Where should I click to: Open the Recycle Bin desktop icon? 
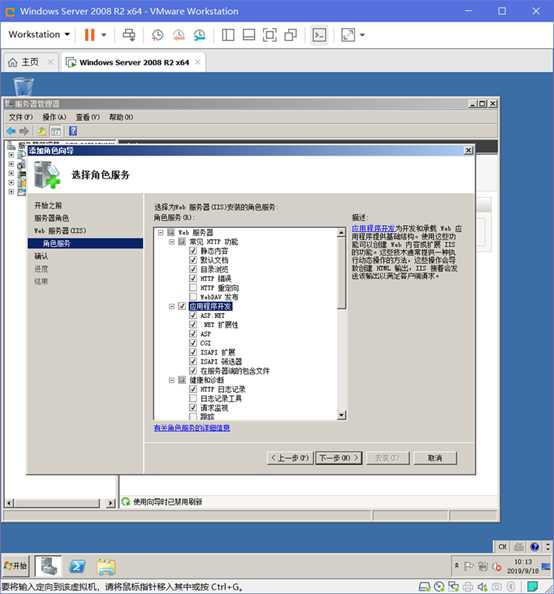24,86
